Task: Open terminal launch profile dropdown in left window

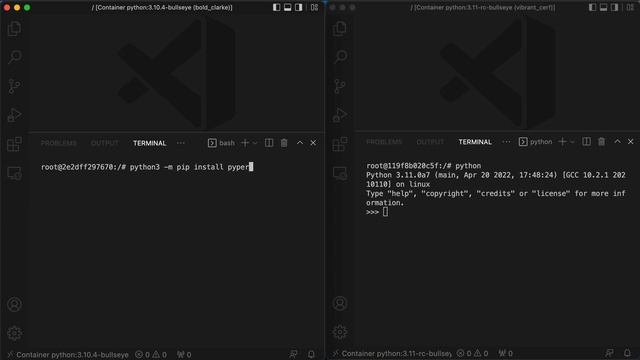Action: (x=255, y=143)
